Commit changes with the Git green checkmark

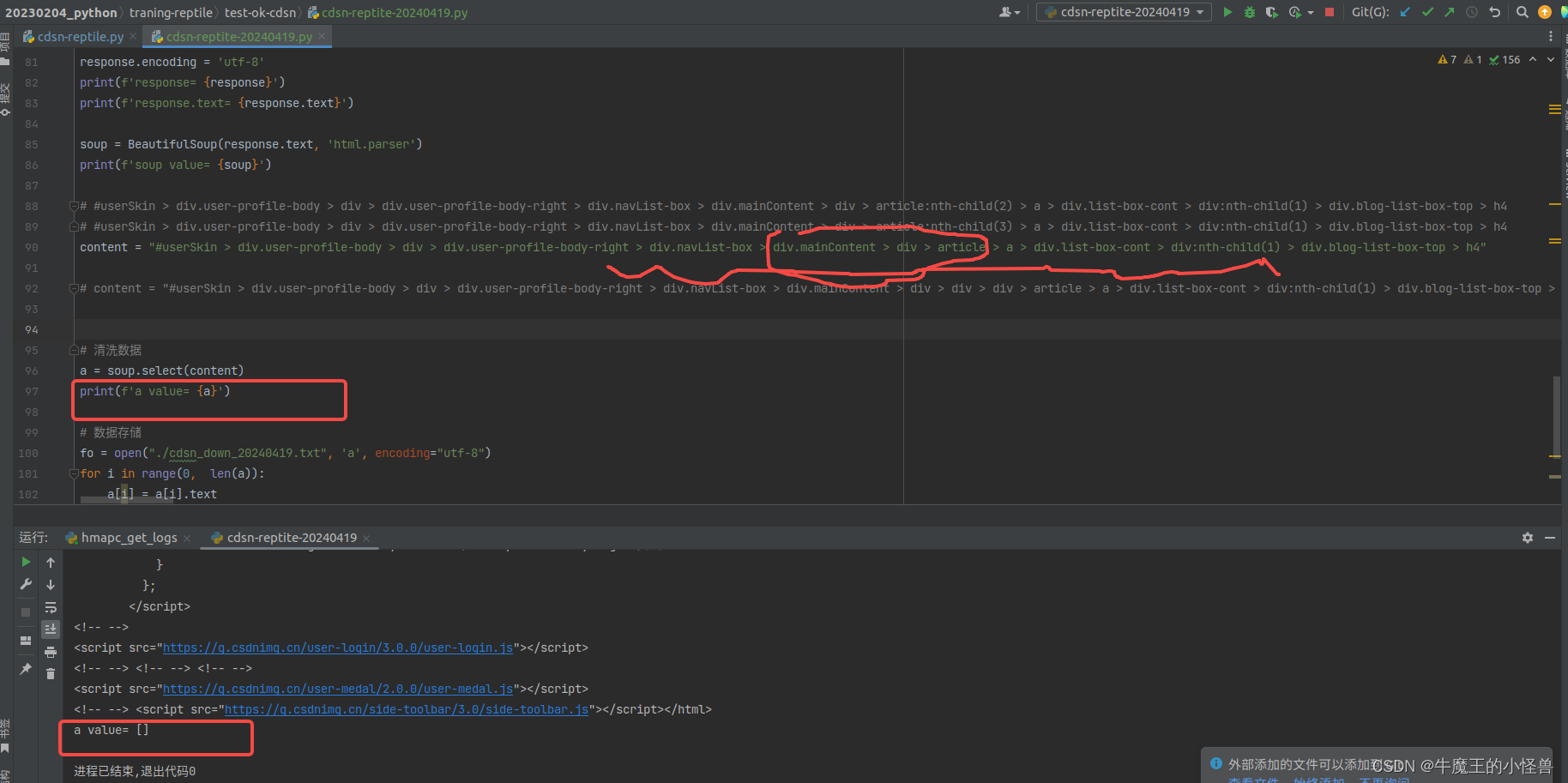click(1427, 12)
